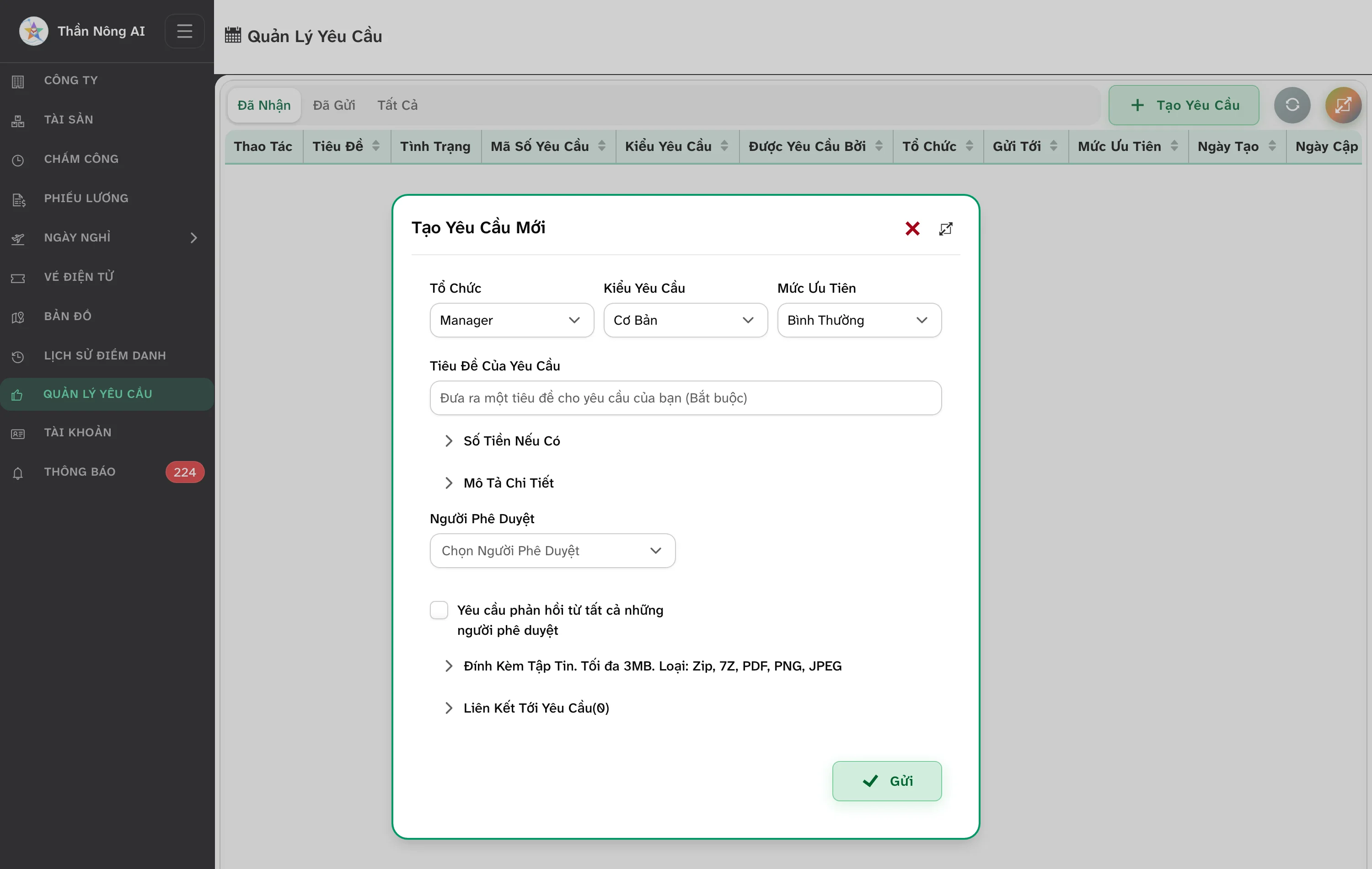Screen dimensions: 1372x869
Task: Open Công Ty in sidebar
Action: tap(107, 80)
